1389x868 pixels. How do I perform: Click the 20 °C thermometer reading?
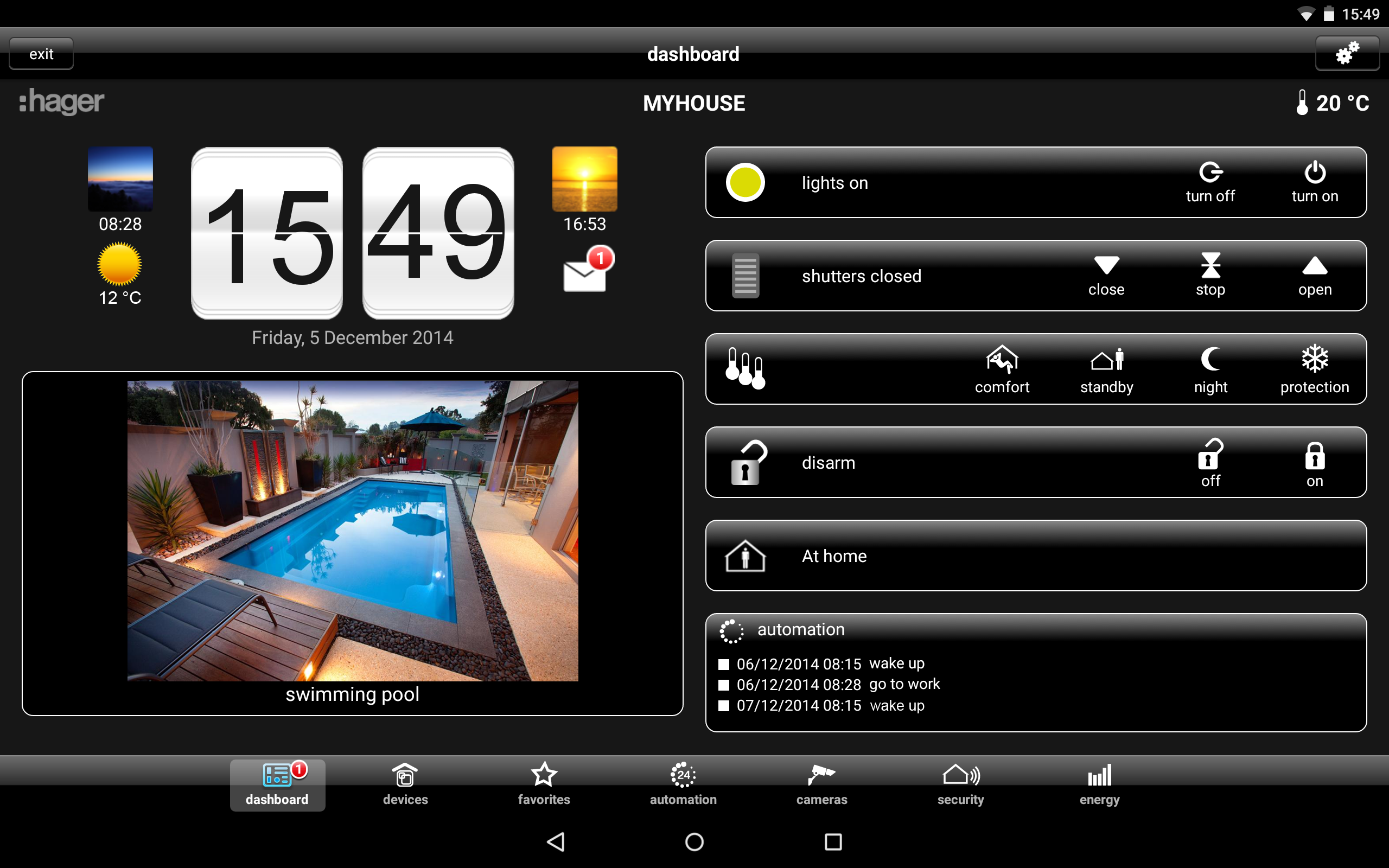pos(1331,103)
